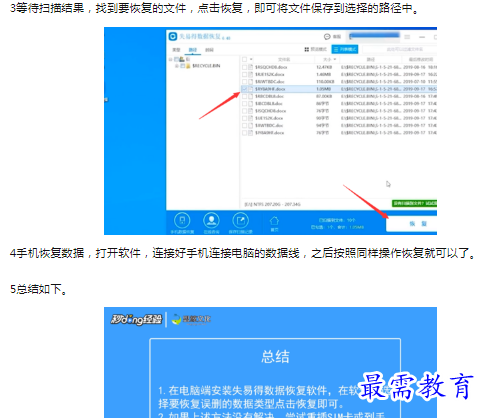
Task: Click the save scan record icon
Action: coord(240,220)
